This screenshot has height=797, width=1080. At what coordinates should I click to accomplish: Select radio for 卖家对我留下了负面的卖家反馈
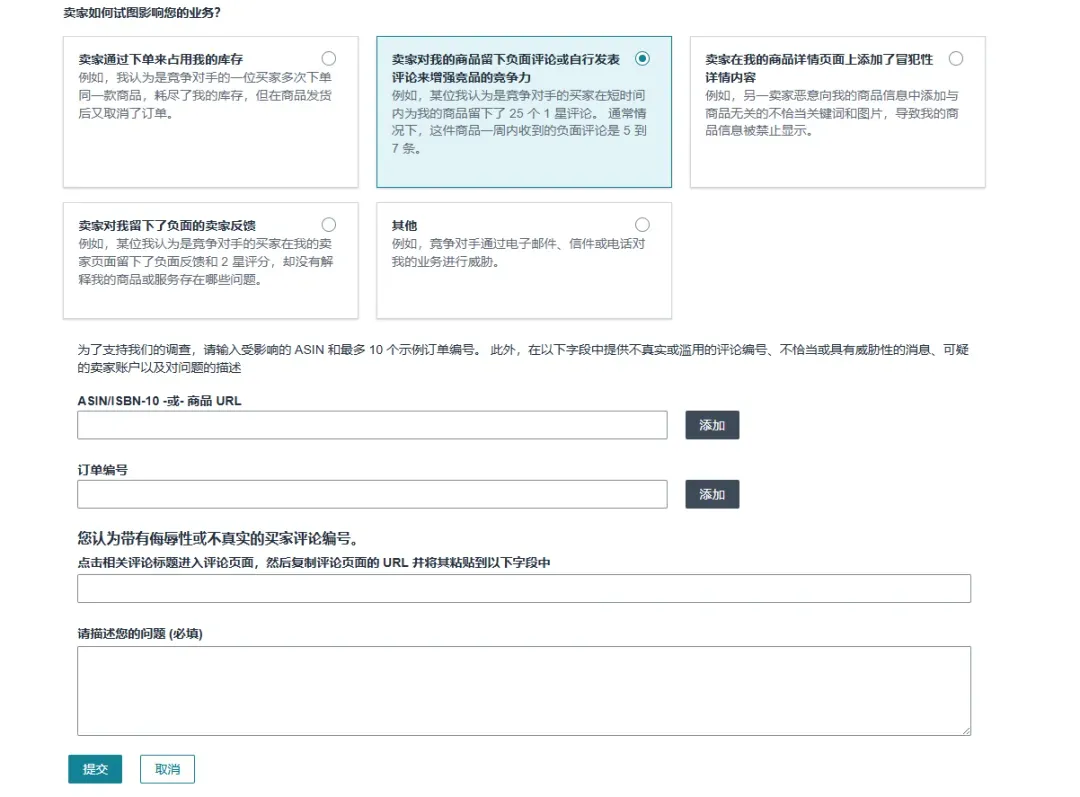329,225
